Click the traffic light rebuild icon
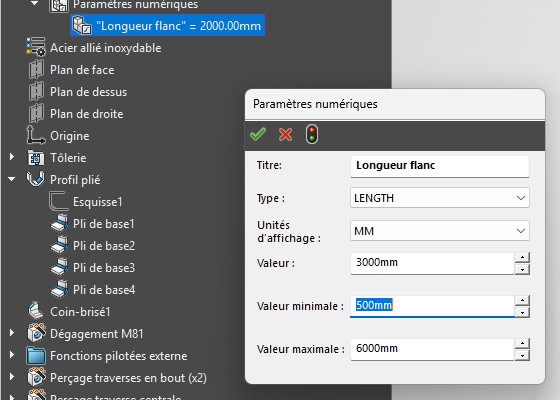 point(312,134)
